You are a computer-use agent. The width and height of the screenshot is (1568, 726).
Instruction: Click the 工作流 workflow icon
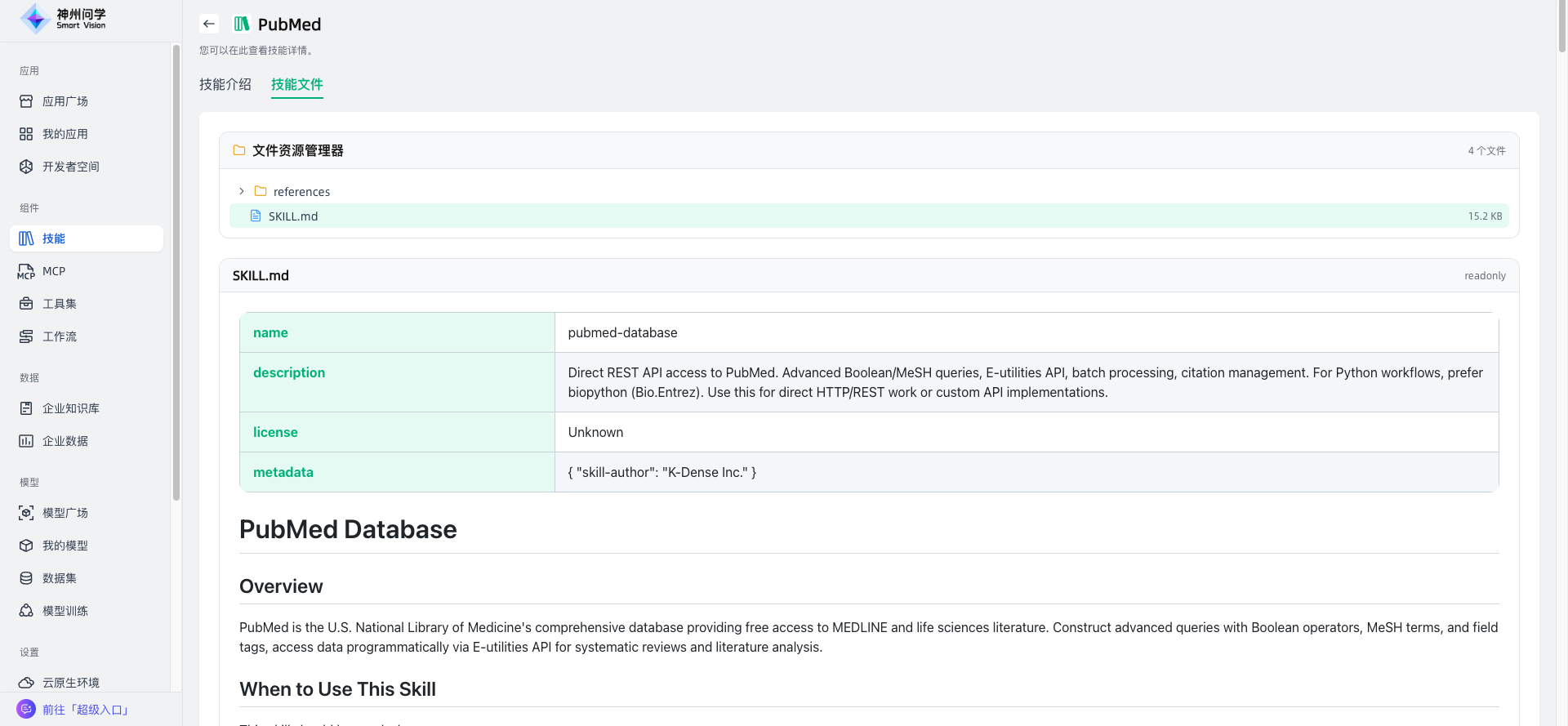point(26,336)
